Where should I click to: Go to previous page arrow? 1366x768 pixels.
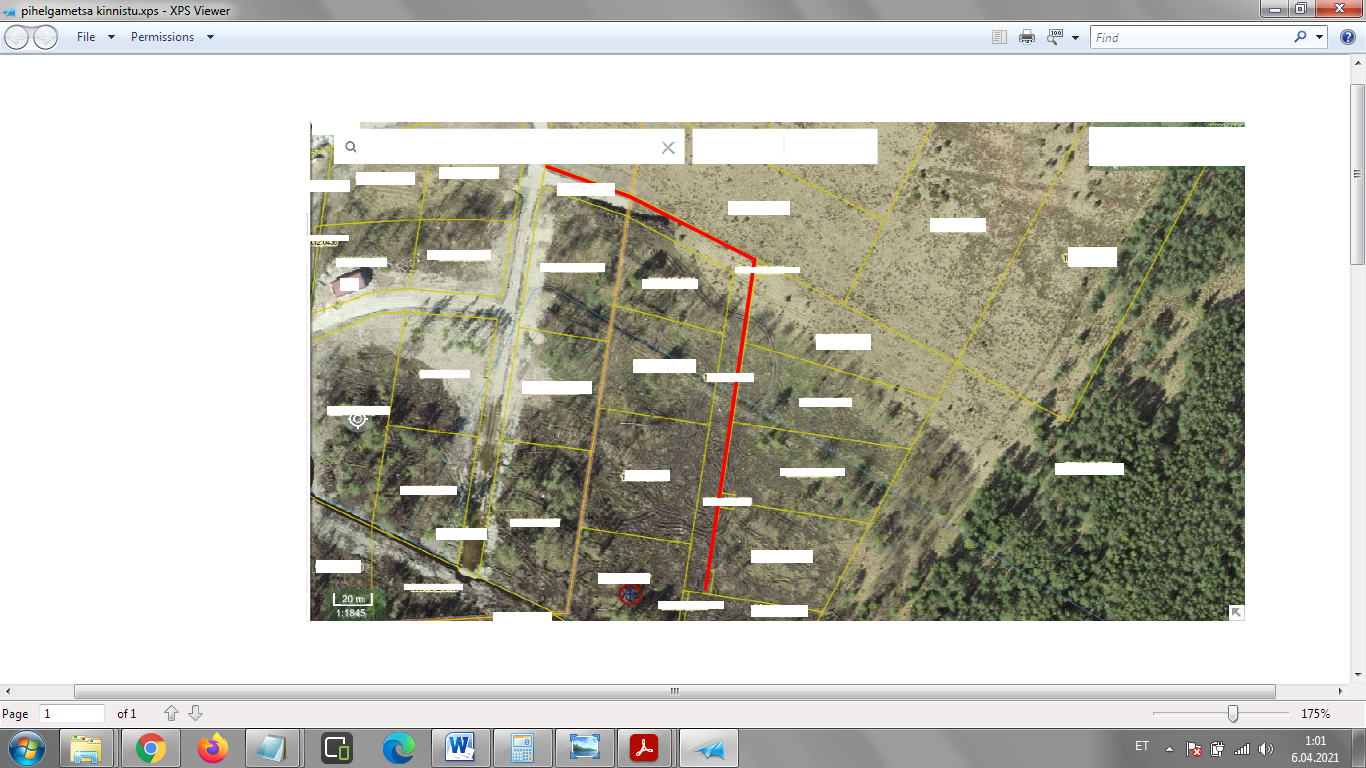point(171,713)
